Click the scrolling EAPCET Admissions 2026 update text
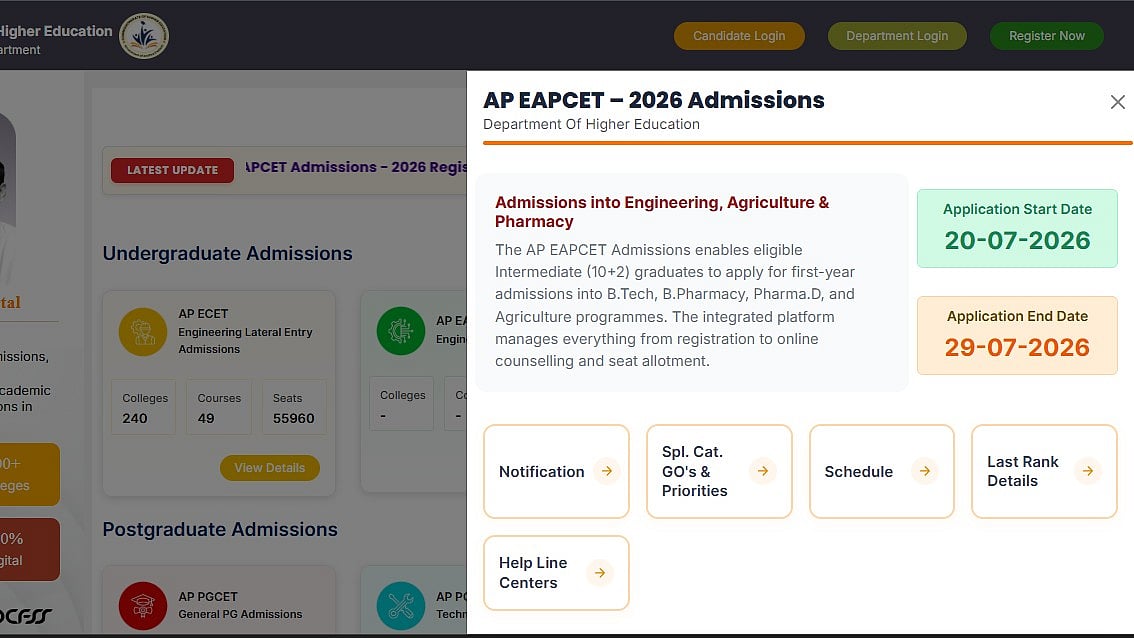1134x638 pixels. click(356, 167)
